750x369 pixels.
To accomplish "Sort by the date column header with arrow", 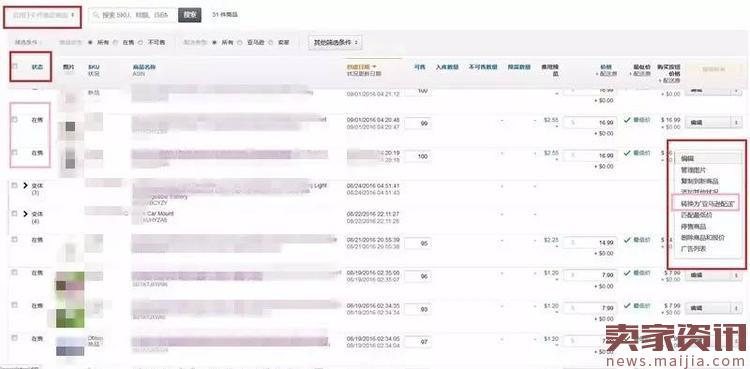I will tap(362, 67).
